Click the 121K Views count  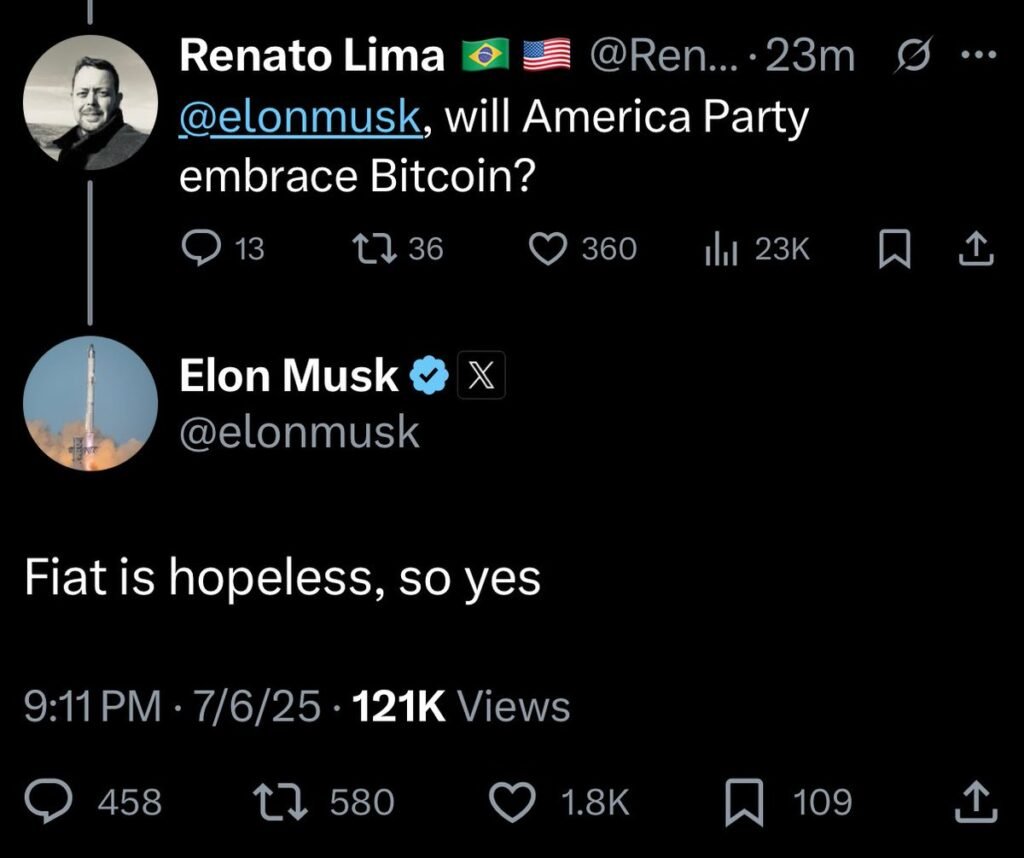pyautogui.click(x=461, y=706)
